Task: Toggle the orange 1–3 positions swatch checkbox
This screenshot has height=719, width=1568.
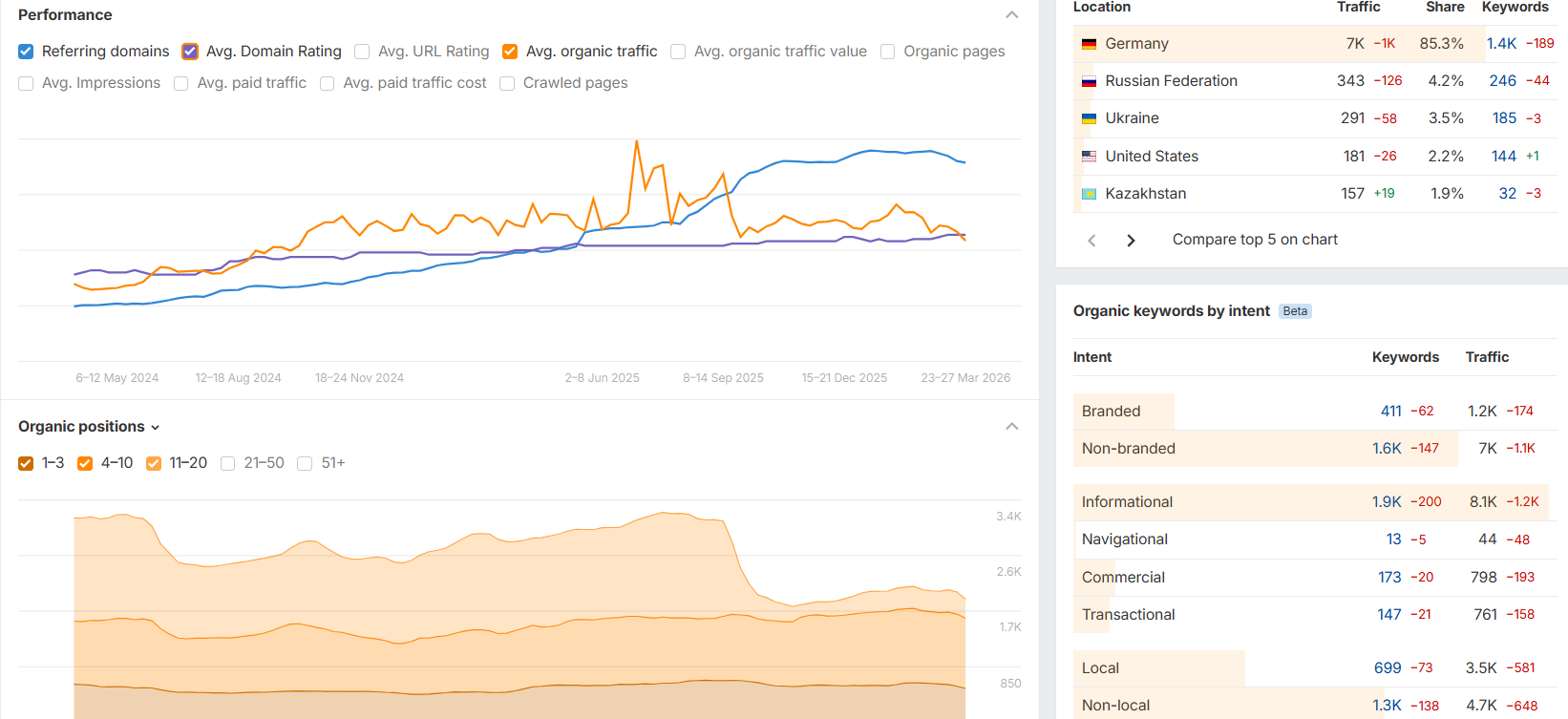Action: pyautogui.click(x=26, y=463)
